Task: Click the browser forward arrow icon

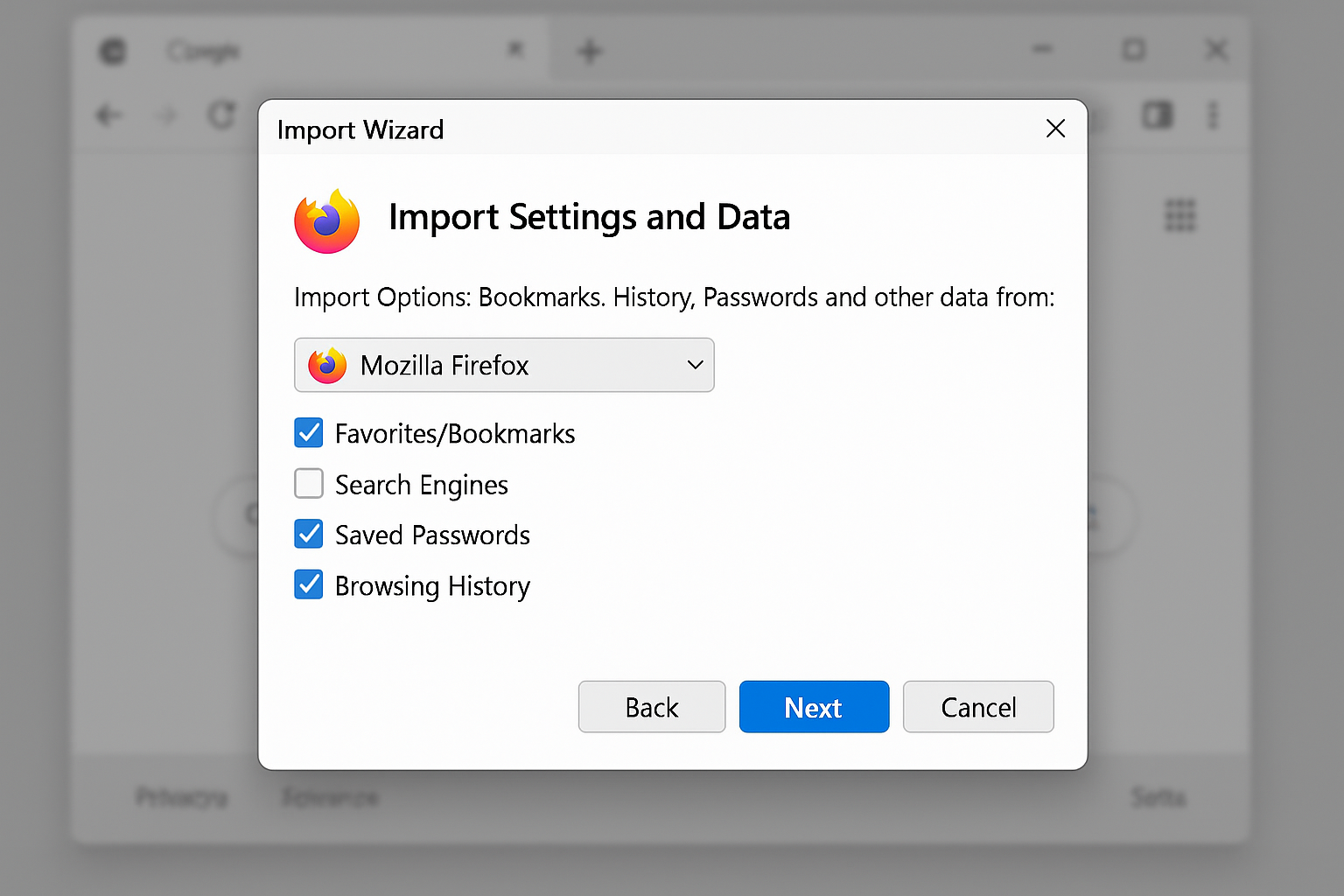Action: 165,115
